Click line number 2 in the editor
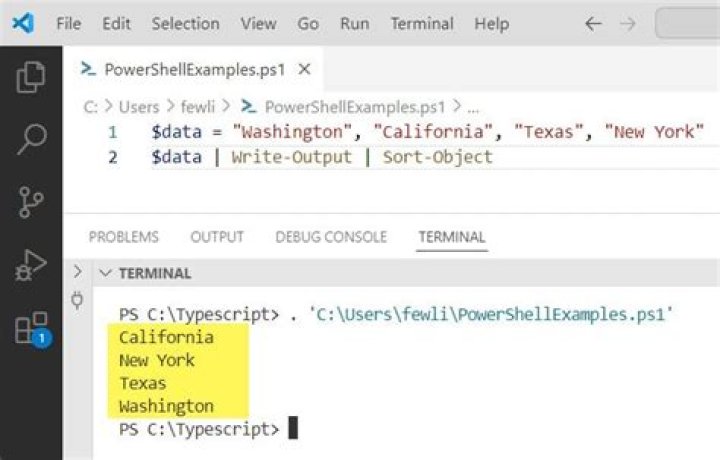The image size is (720, 460). (112, 157)
